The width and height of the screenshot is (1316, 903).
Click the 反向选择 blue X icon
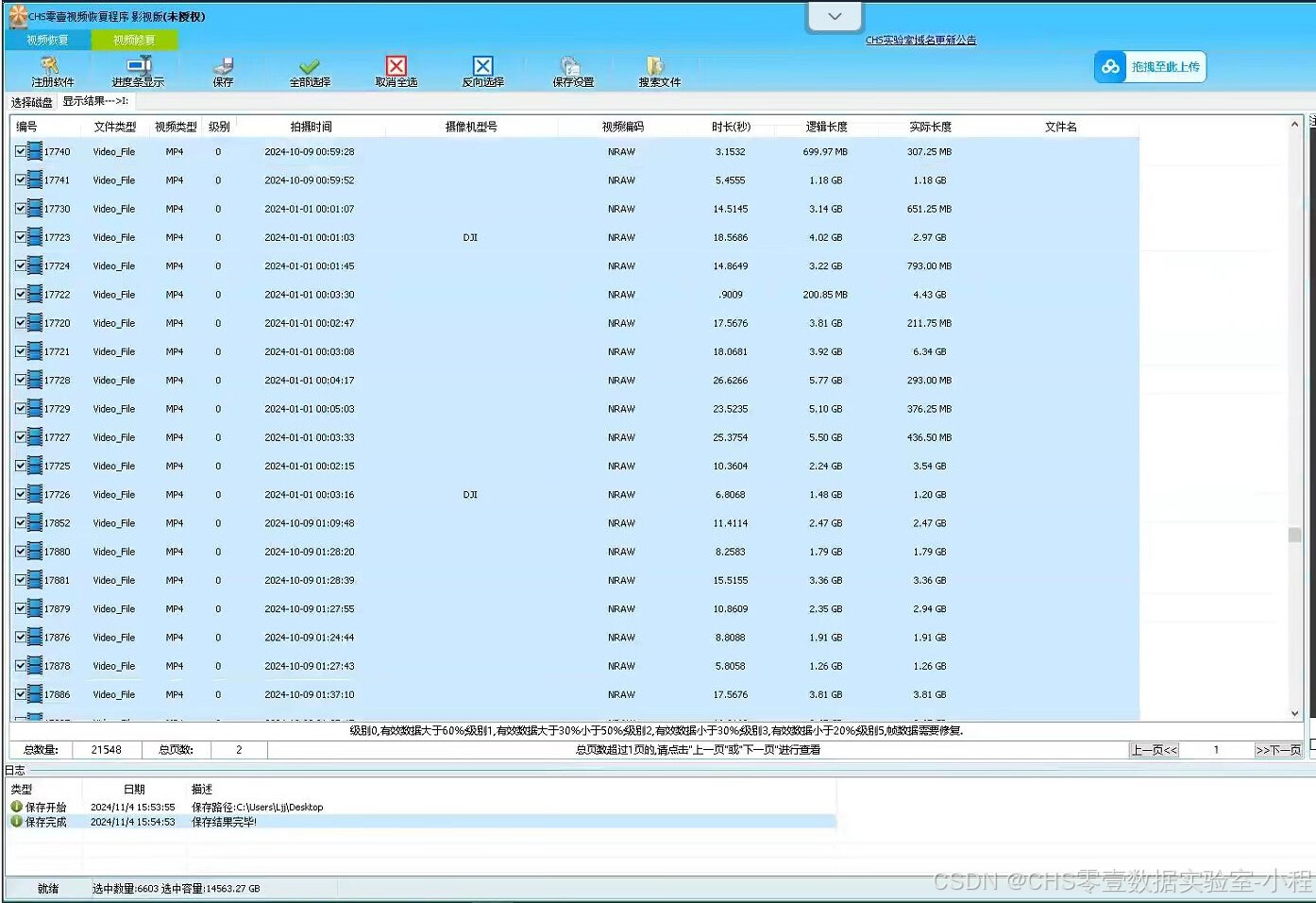482,65
